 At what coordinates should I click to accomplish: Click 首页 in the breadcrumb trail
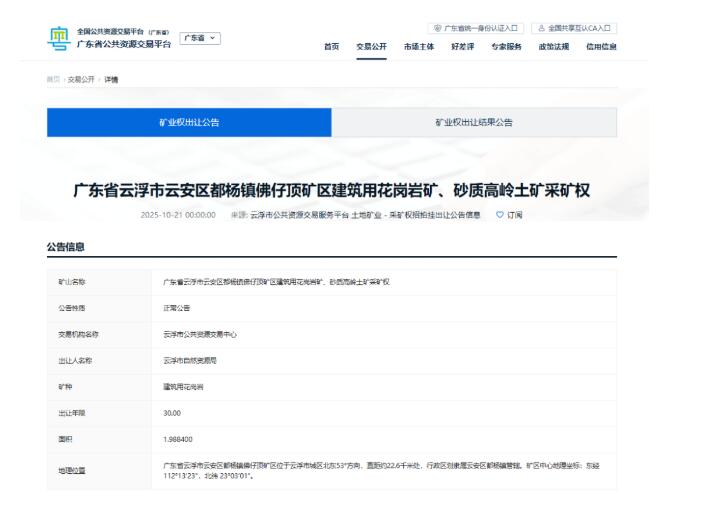click(52, 79)
